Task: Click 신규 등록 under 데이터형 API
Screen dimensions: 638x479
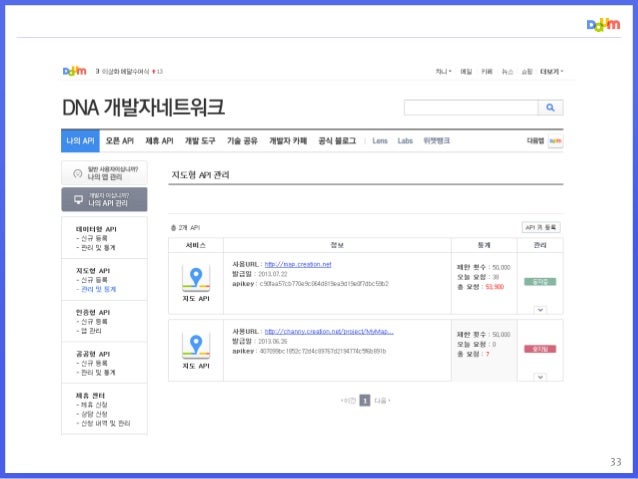Action: 92,238
